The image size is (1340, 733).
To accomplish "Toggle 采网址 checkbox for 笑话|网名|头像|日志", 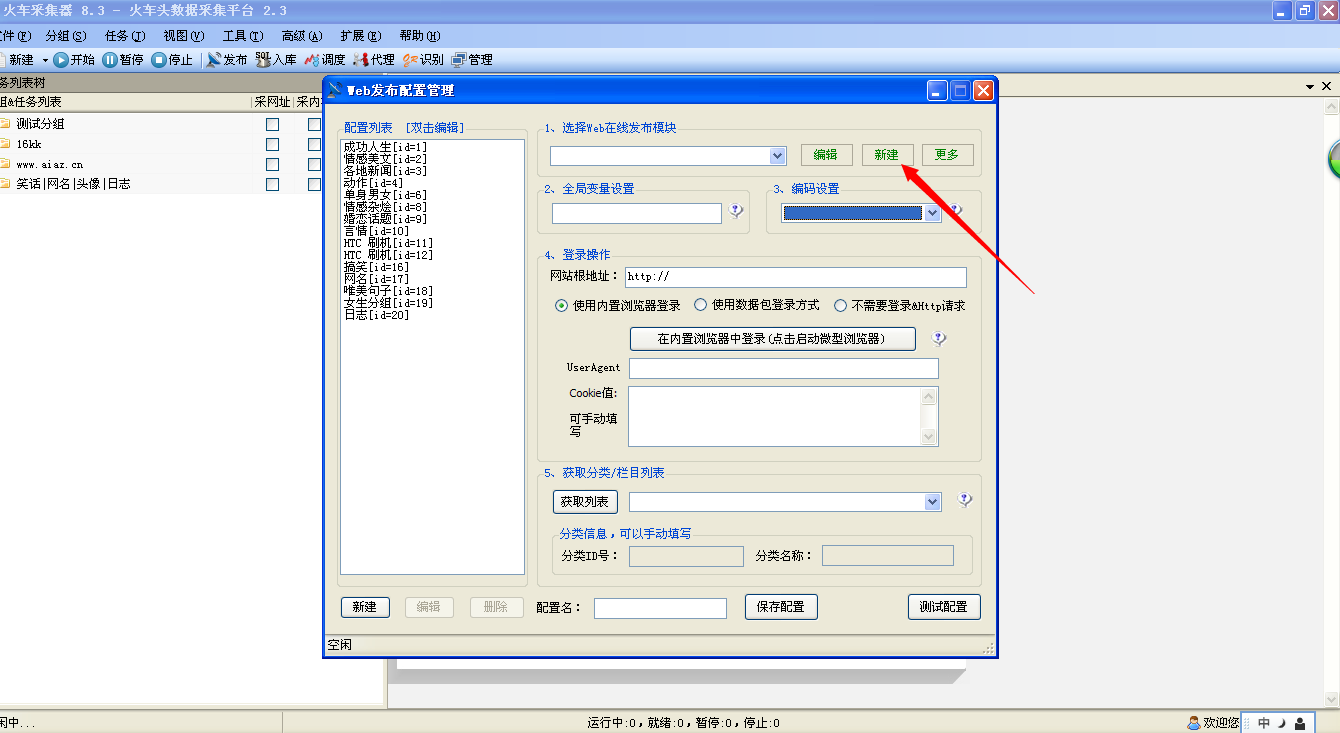I will click(272, 185).
